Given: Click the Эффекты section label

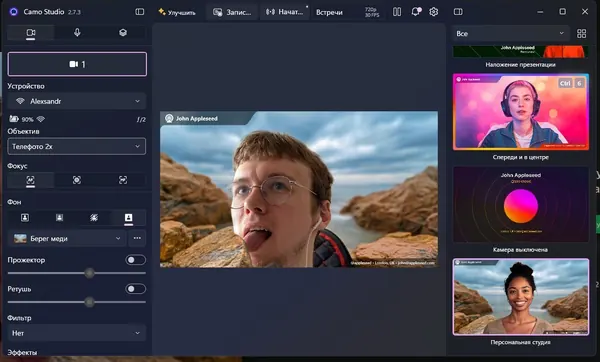Looking at the screenshot, I should tap(22, 352).
